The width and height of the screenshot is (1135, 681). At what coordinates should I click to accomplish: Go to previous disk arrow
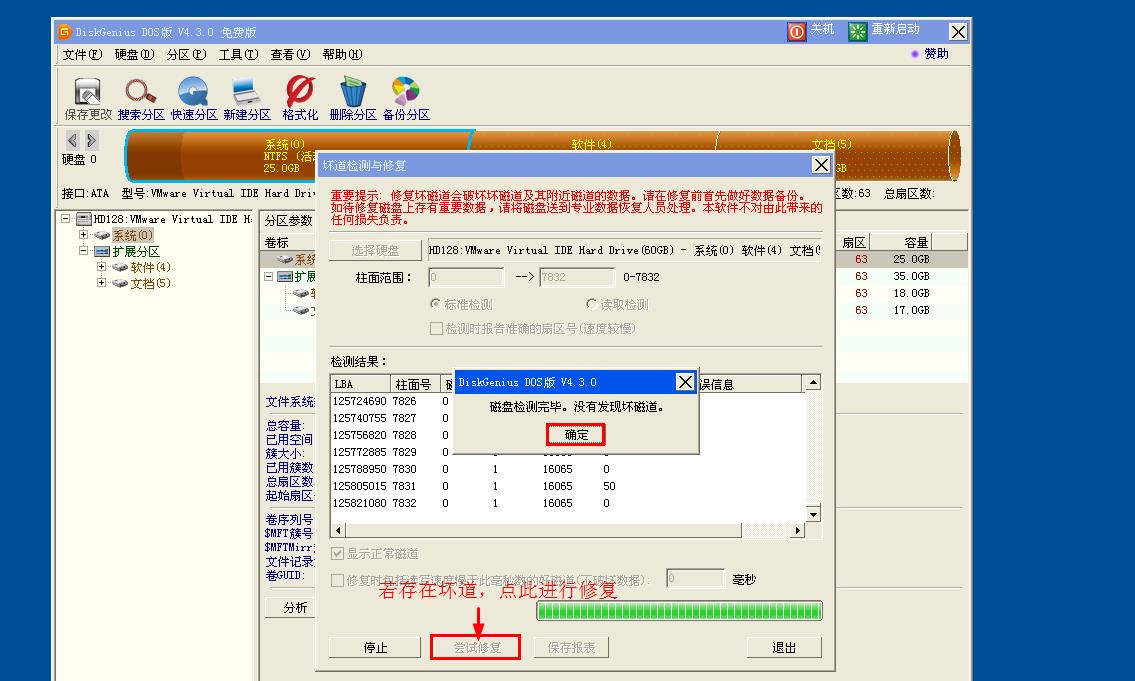(x=72, y=140)
